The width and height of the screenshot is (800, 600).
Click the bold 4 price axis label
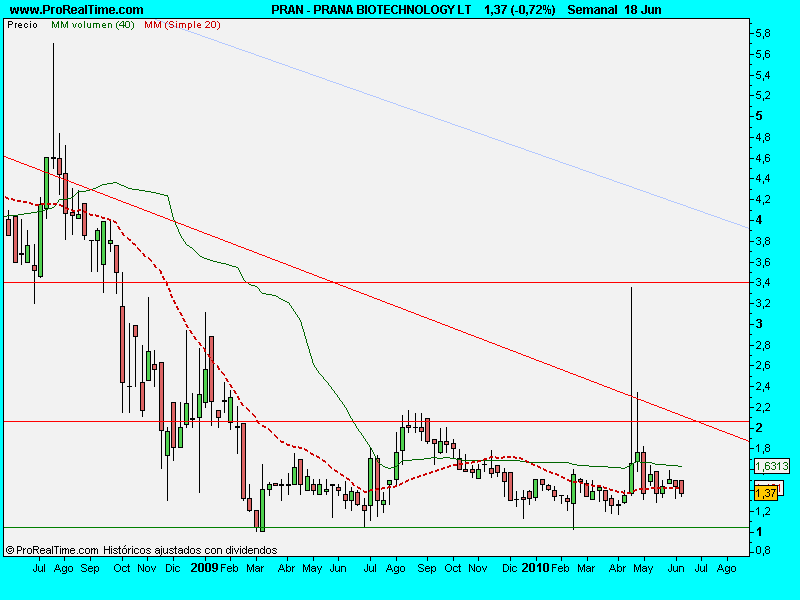[759, 220]
